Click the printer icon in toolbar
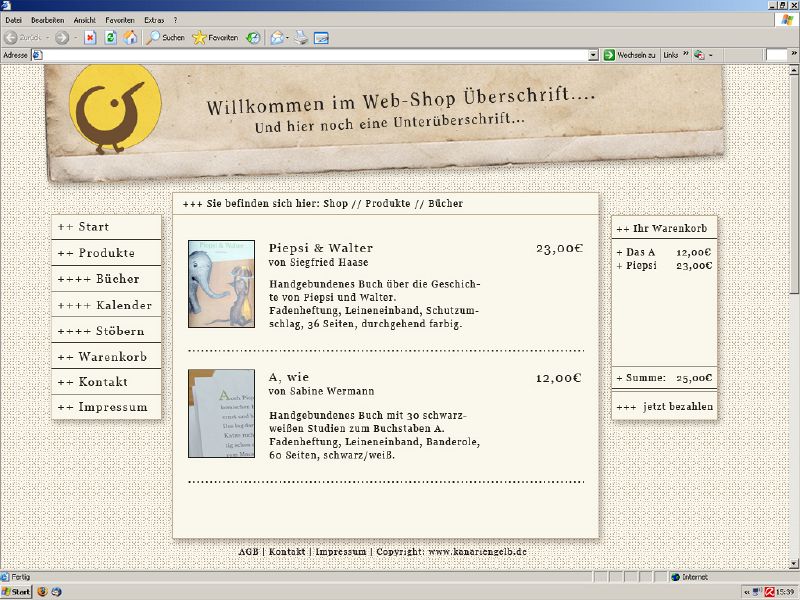 (x=301, y=38)
